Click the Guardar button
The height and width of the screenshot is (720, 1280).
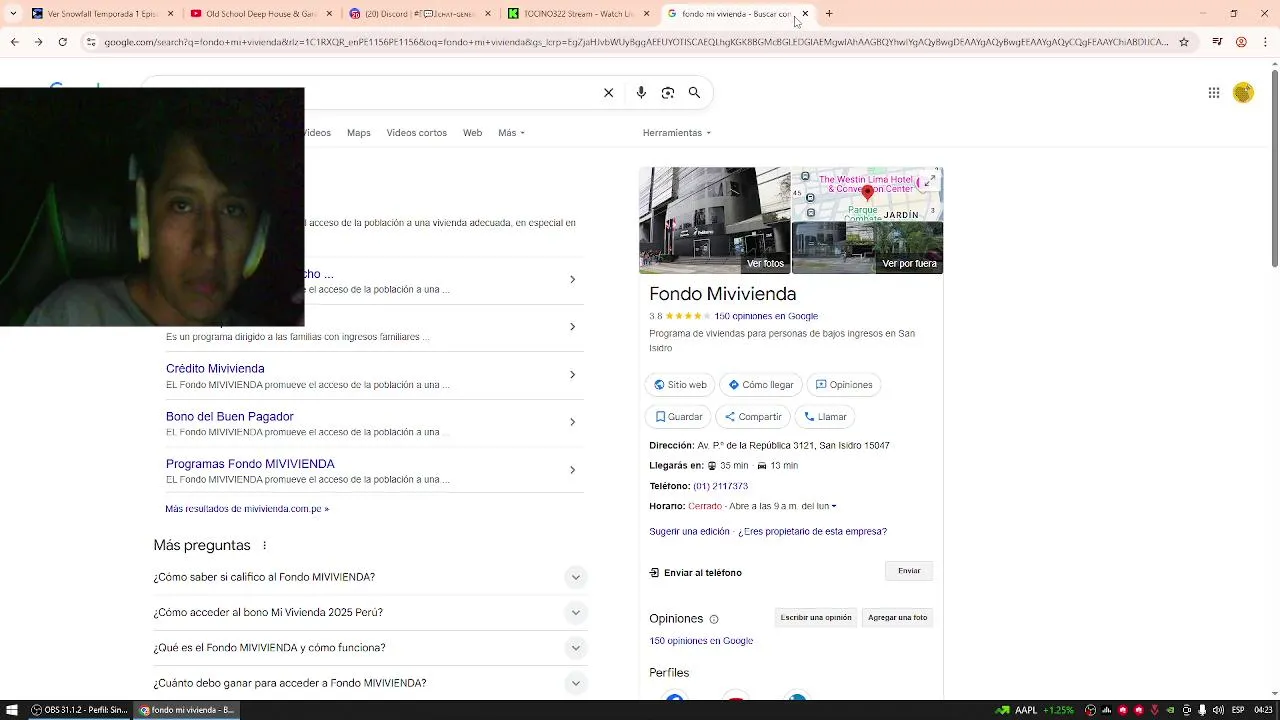(x=678, y=417)
